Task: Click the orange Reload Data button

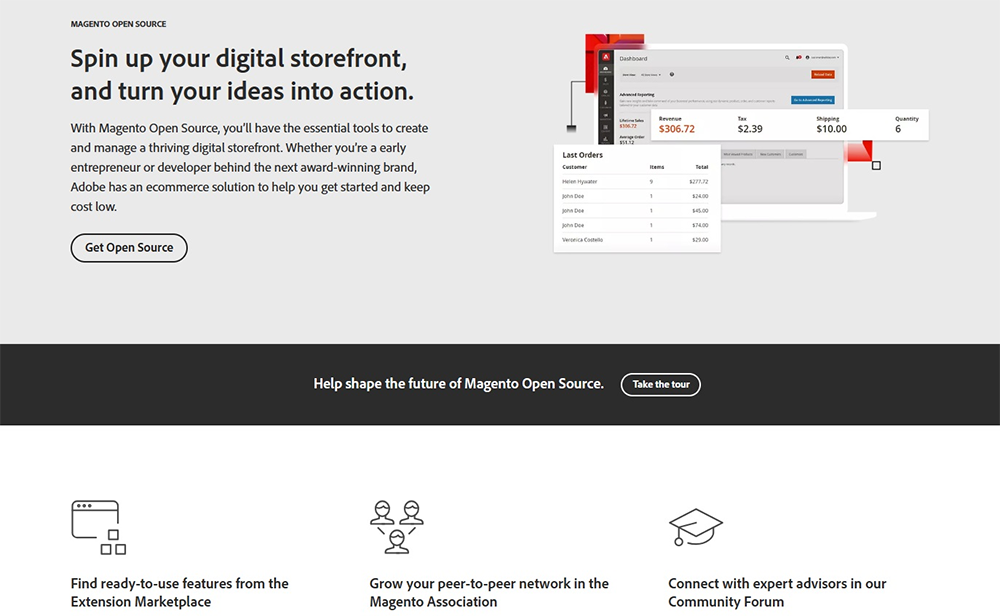Action: pyautogui.click(x=823, y=74)
